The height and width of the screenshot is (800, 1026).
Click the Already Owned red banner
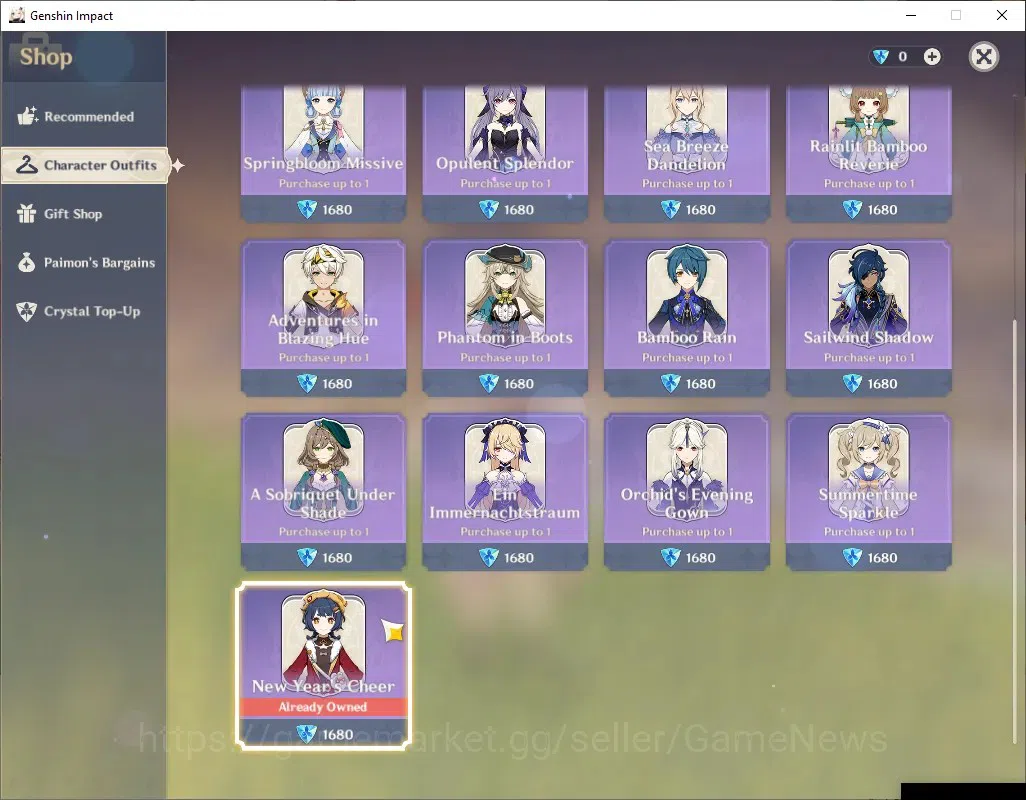pyautogui.click(x=323, y=707)
